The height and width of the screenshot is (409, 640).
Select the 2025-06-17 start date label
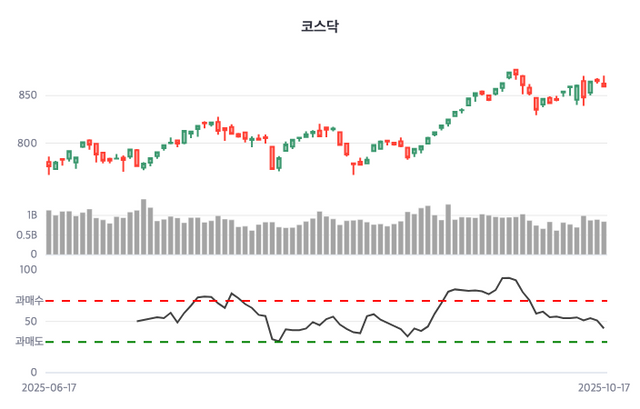pos(49,387)
